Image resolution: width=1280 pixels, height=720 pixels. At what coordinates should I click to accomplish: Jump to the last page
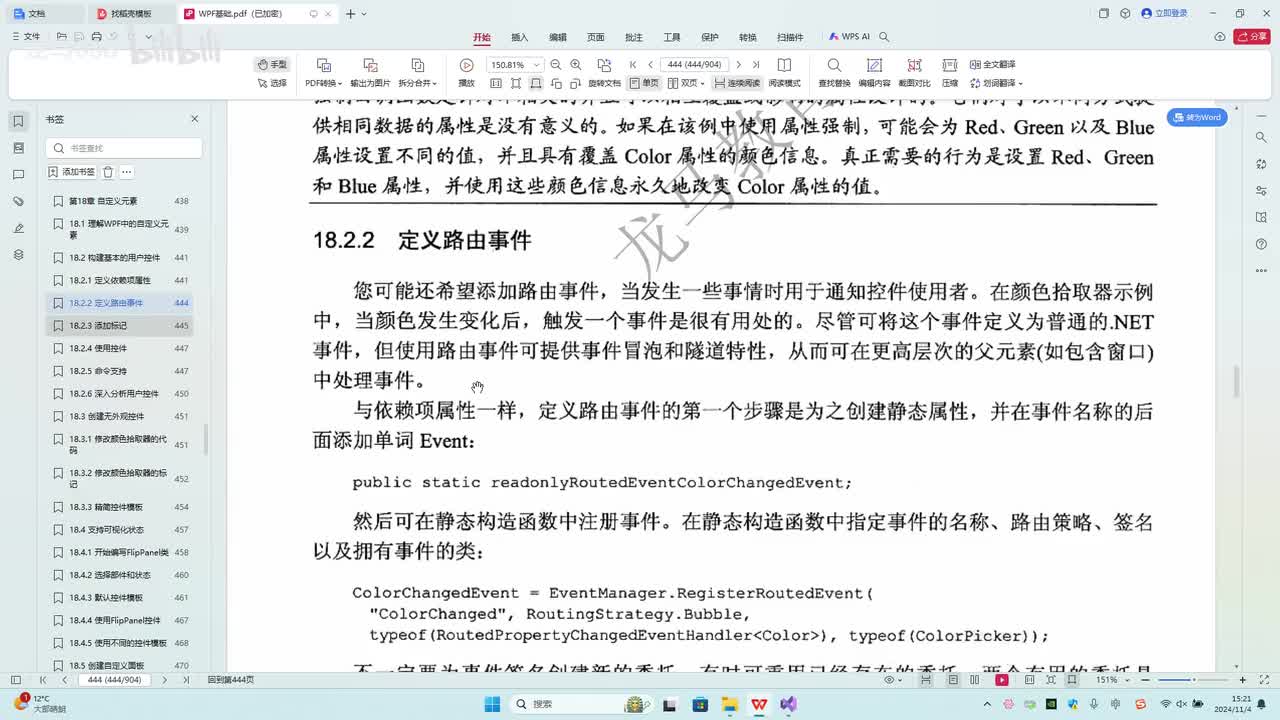coord(755,64)
